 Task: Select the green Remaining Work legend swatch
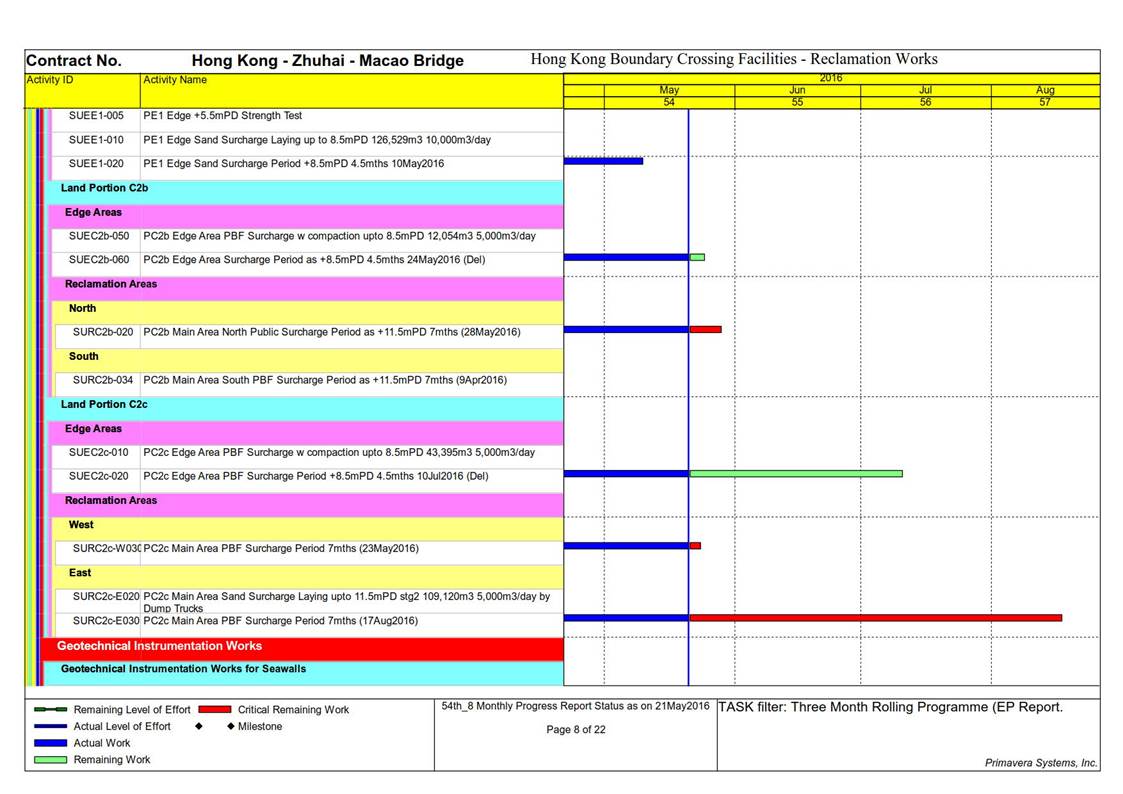(51, 760)
